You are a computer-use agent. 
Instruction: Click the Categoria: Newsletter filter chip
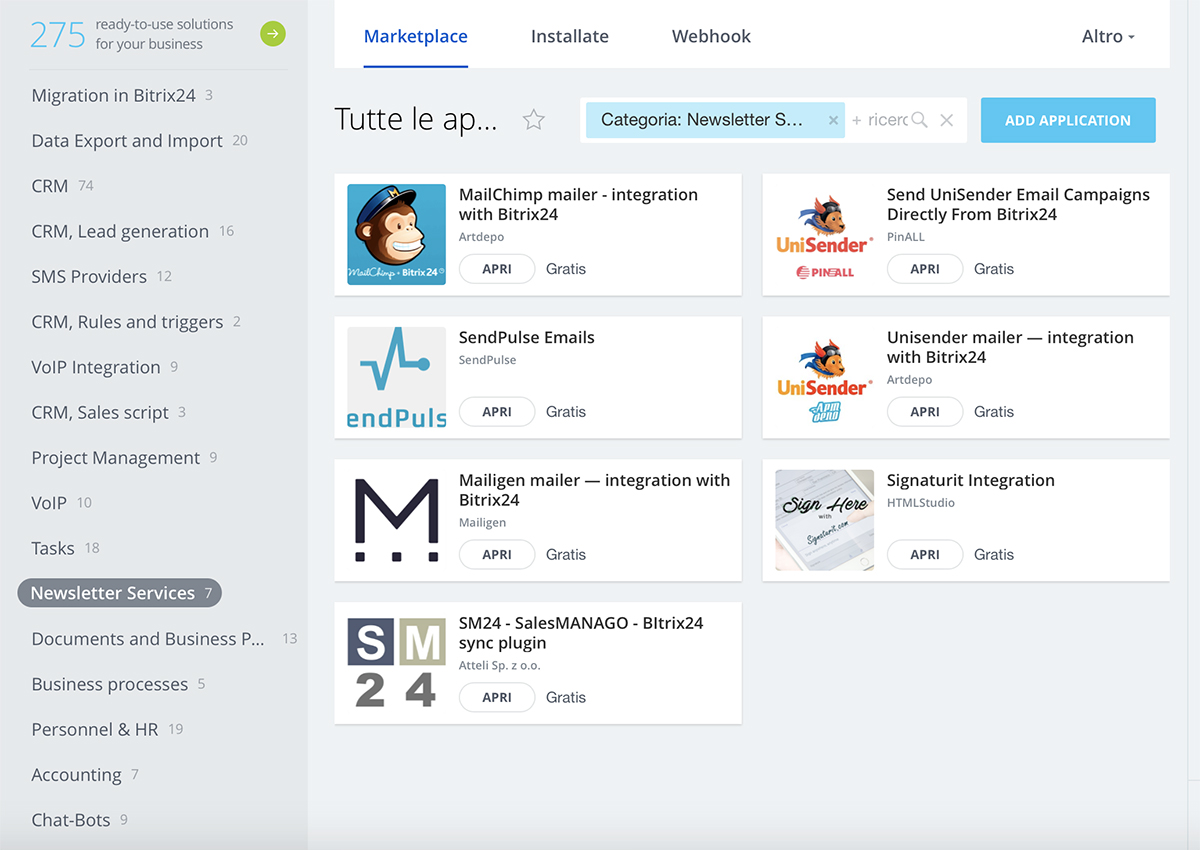pyautogui.click(x=715, y=120)
